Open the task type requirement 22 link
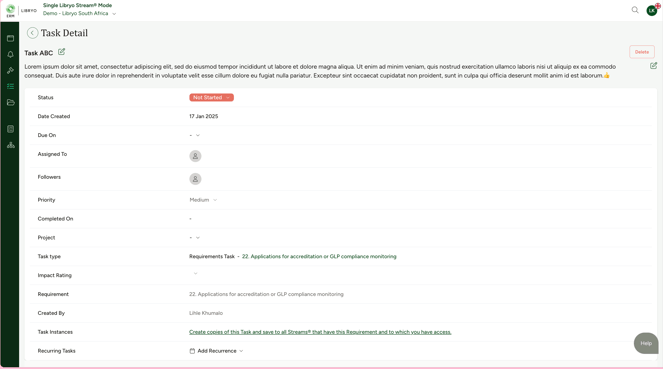The width and height of the screenshot is (663, 369). tap(319, 257)
